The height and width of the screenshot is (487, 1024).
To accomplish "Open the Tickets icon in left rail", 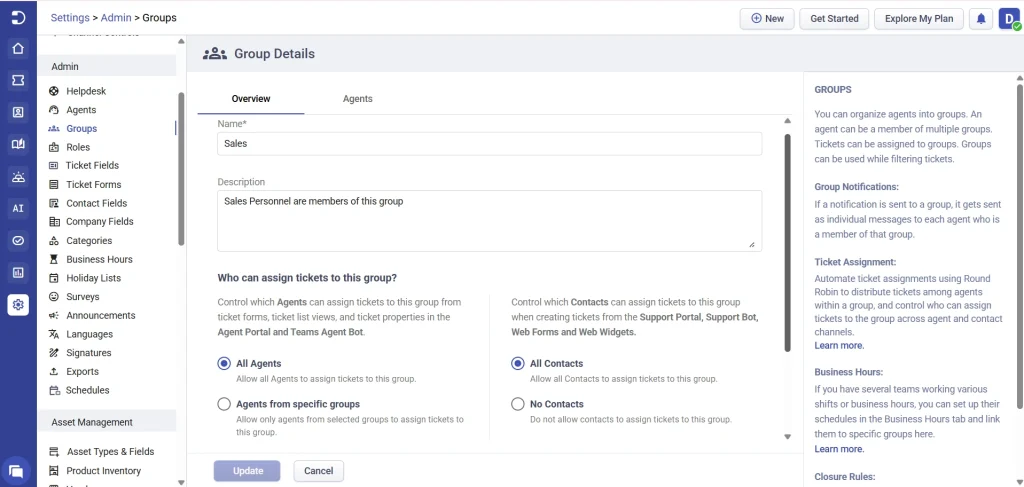I will pos(18,80).
